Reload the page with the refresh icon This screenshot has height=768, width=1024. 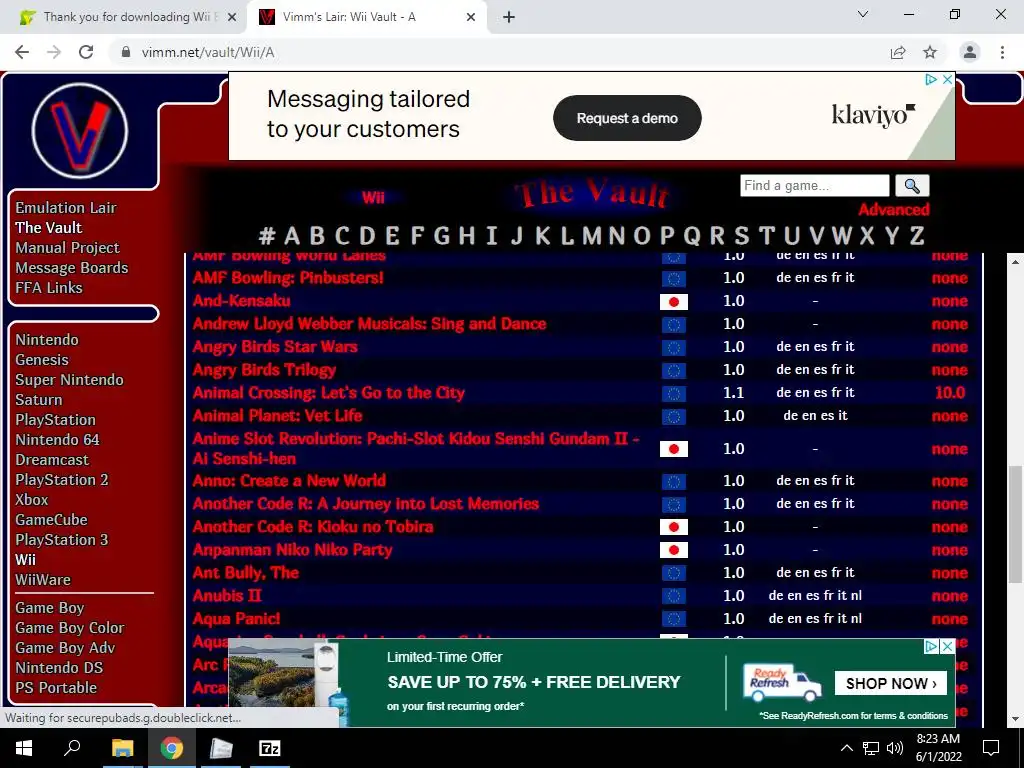point(86,52)
